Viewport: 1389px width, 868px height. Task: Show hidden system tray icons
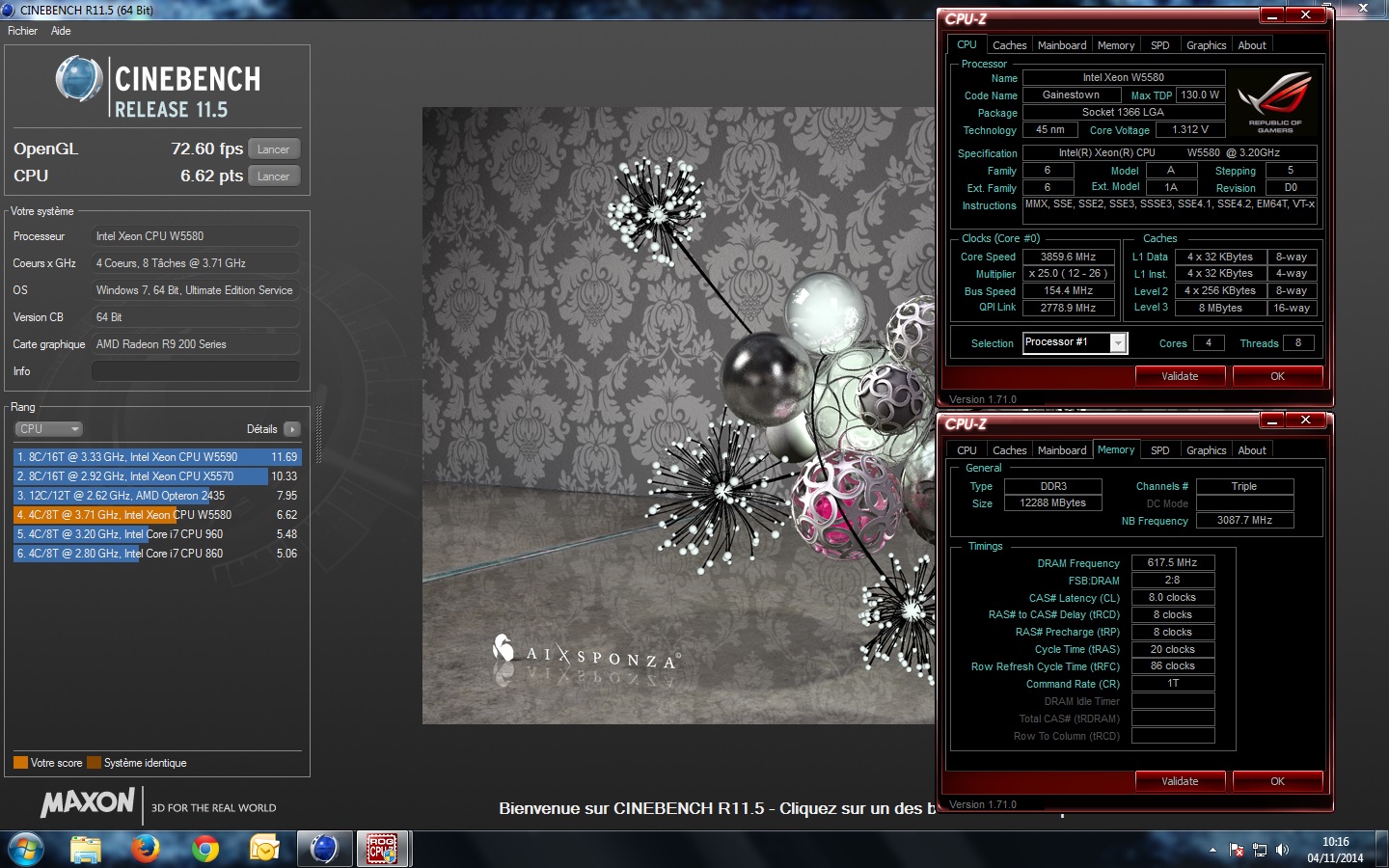pos(1212,850)
